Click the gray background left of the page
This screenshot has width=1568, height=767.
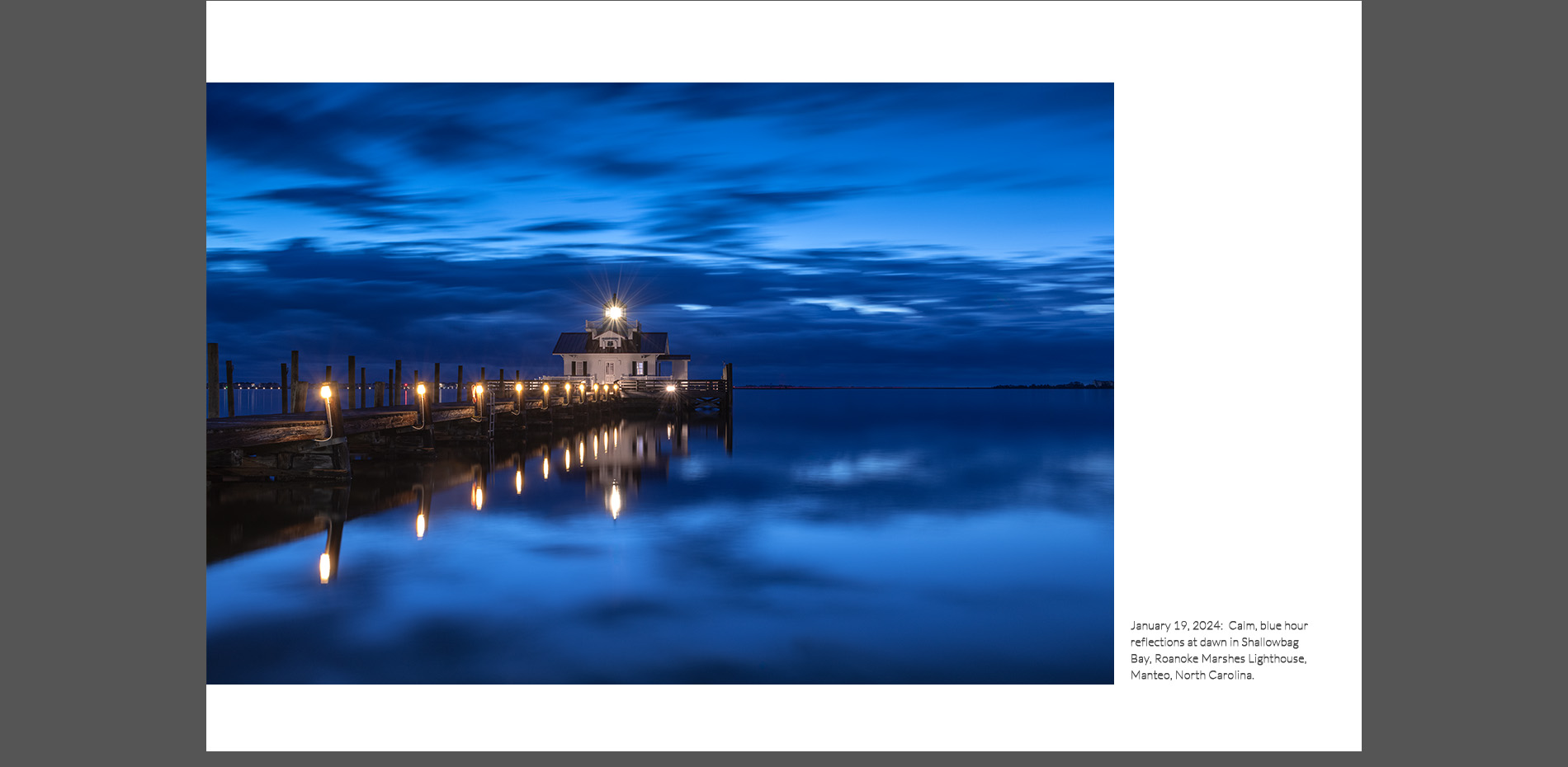(102, 383)
